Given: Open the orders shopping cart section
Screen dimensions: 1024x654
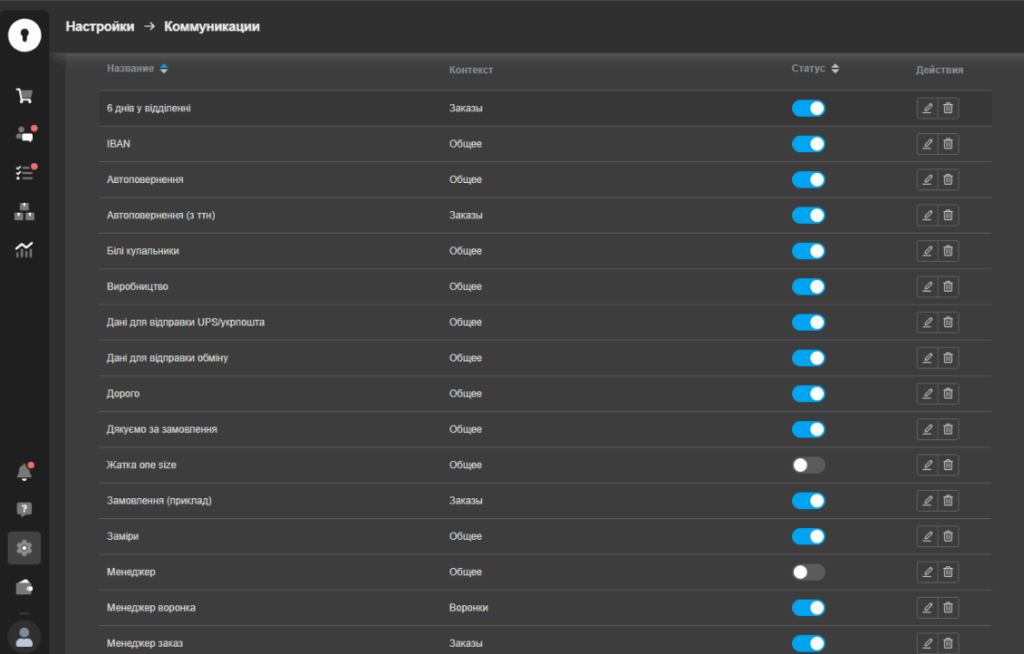Looking at the screenshot, I should tap(24, 96).
